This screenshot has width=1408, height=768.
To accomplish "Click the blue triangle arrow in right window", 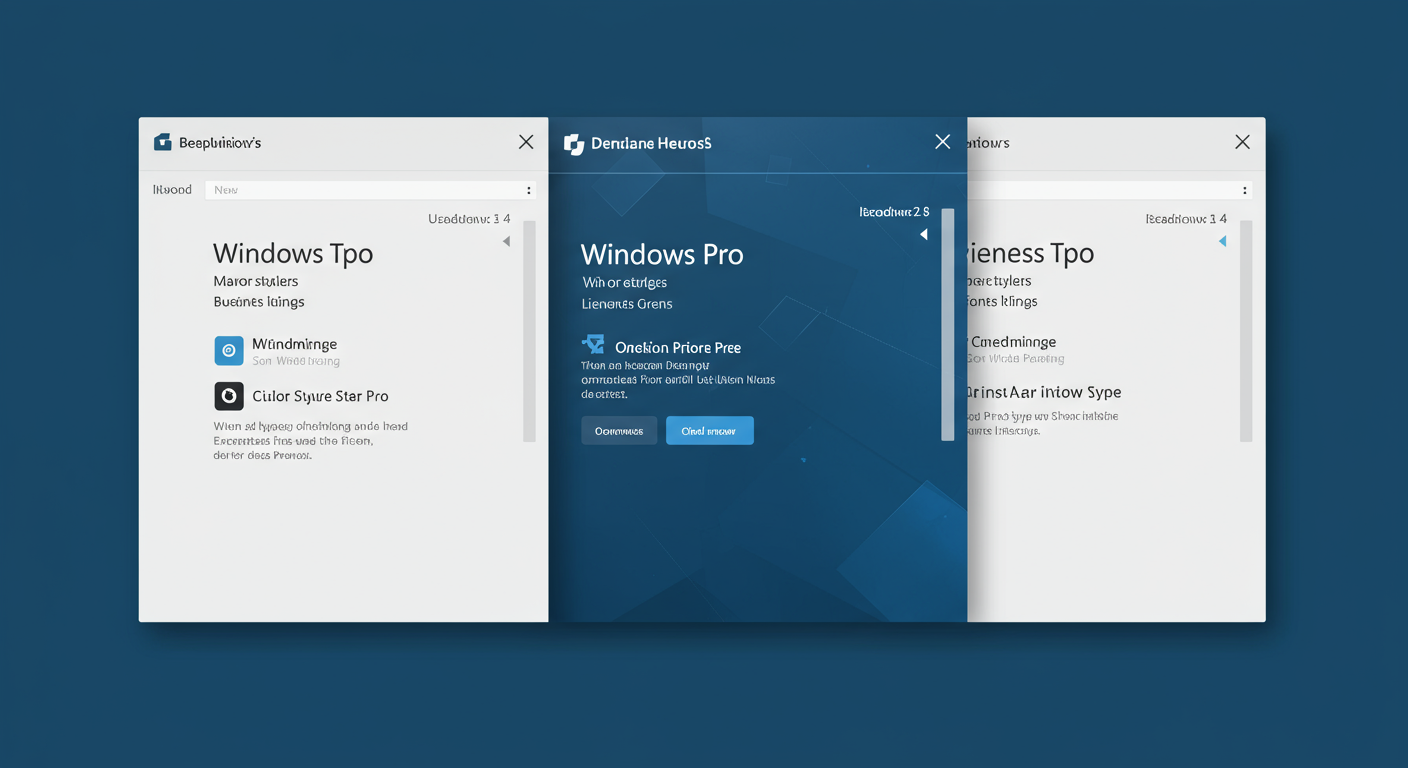I will pyautogui.click(x=1222, y=241).
